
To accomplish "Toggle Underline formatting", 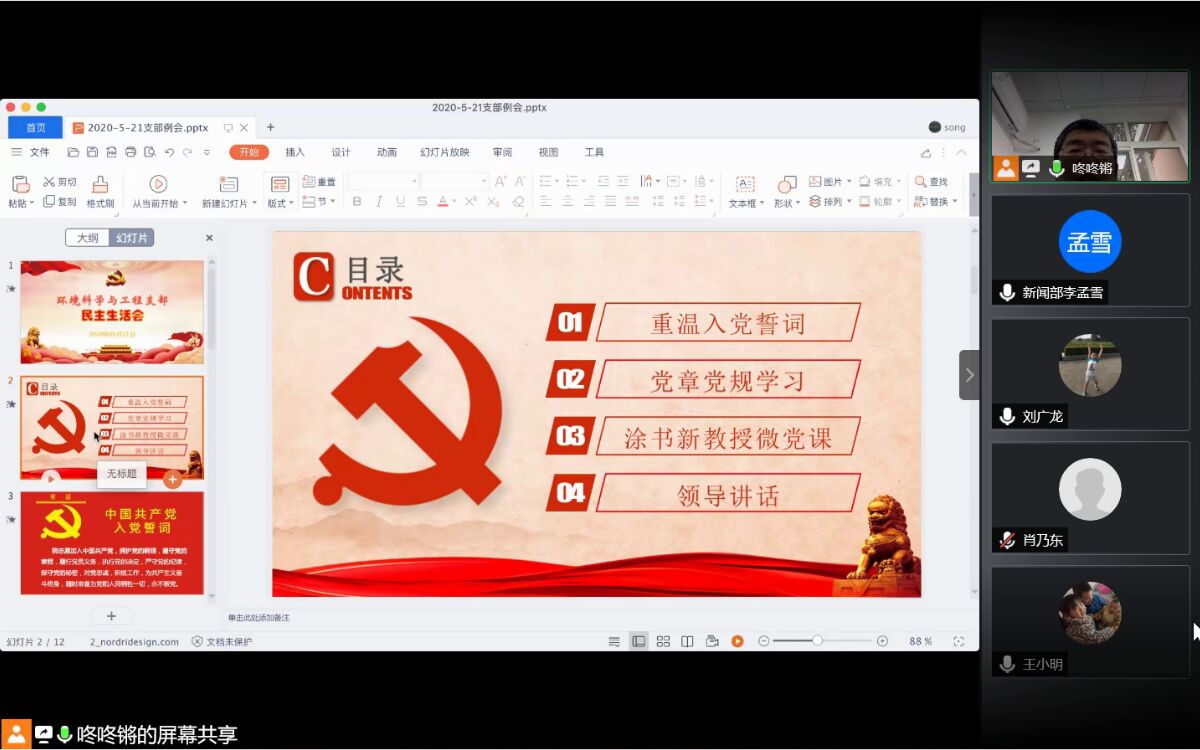I will click(x=400, y=201).
